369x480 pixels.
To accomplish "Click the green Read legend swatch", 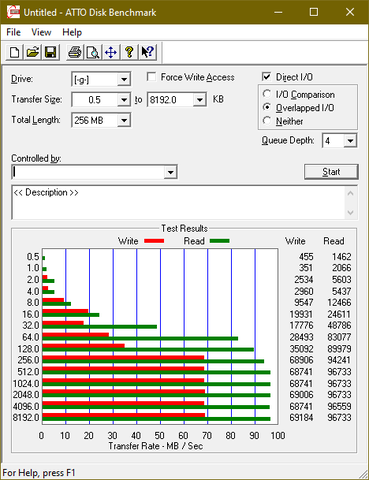I will [220, 241].
